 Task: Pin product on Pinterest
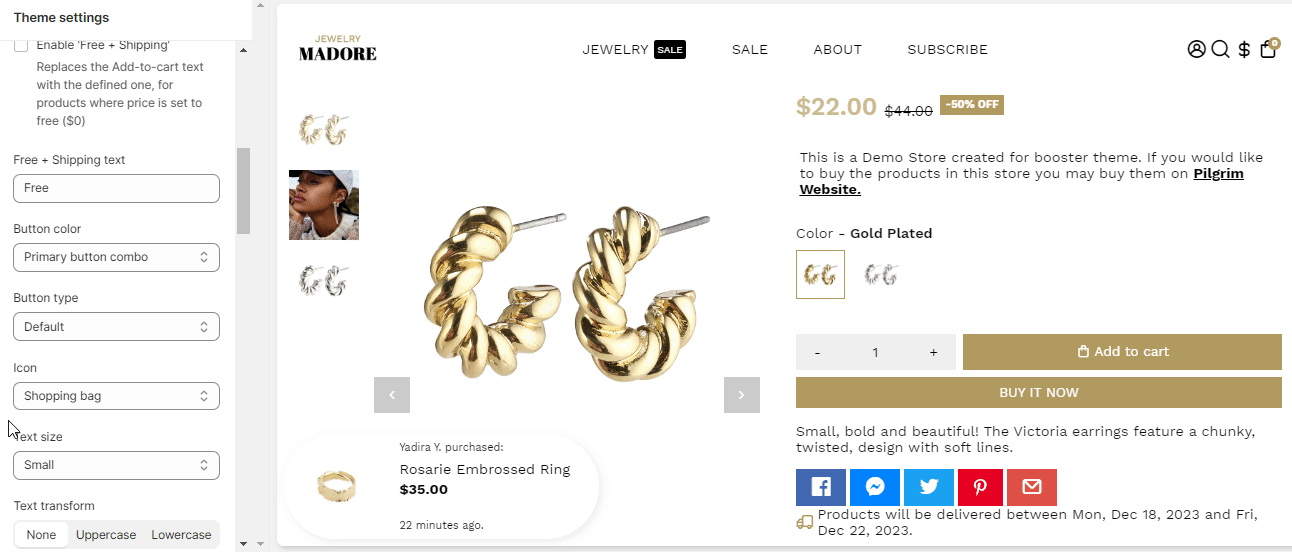(980, 487)
